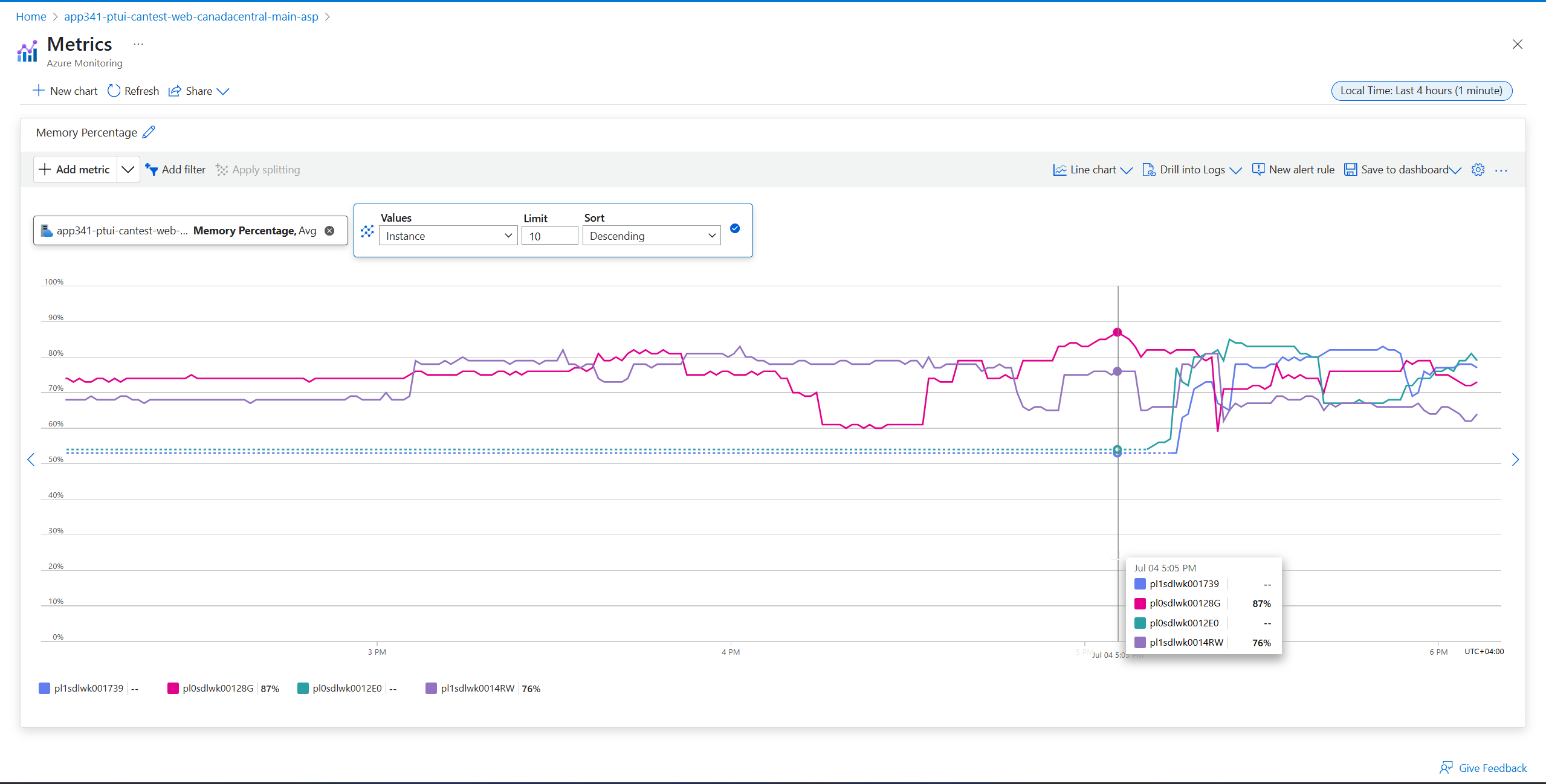Click the Give Feedback person icon
Viewport: 1546px width, 784px height.
(1446, 768)
